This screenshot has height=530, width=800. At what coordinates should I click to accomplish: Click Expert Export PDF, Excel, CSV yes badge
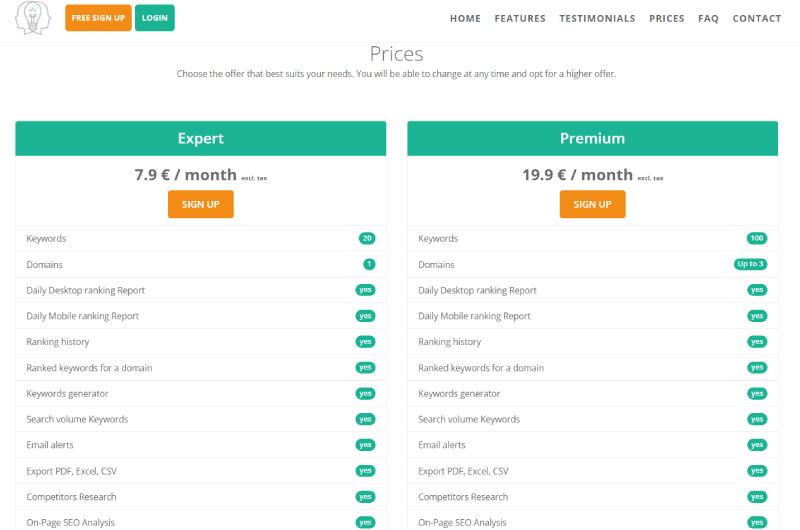[x=365, y=471]
